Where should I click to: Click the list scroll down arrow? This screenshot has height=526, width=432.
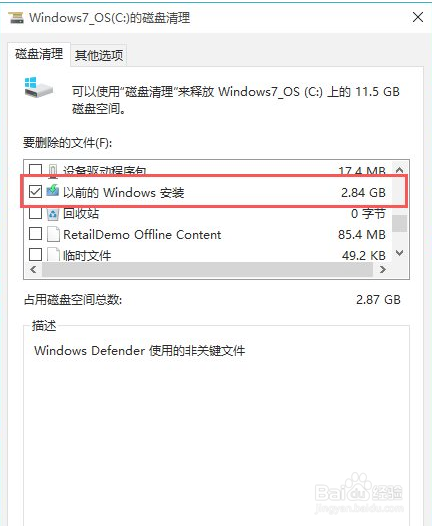(399, 253)
